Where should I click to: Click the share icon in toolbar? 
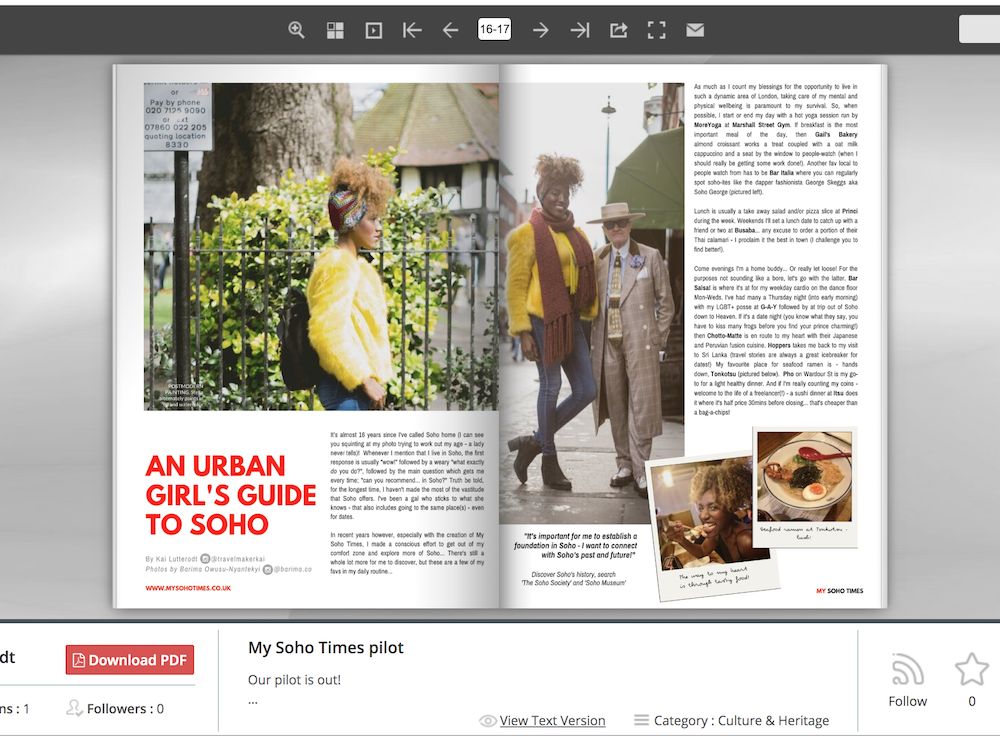click(618, 30)
